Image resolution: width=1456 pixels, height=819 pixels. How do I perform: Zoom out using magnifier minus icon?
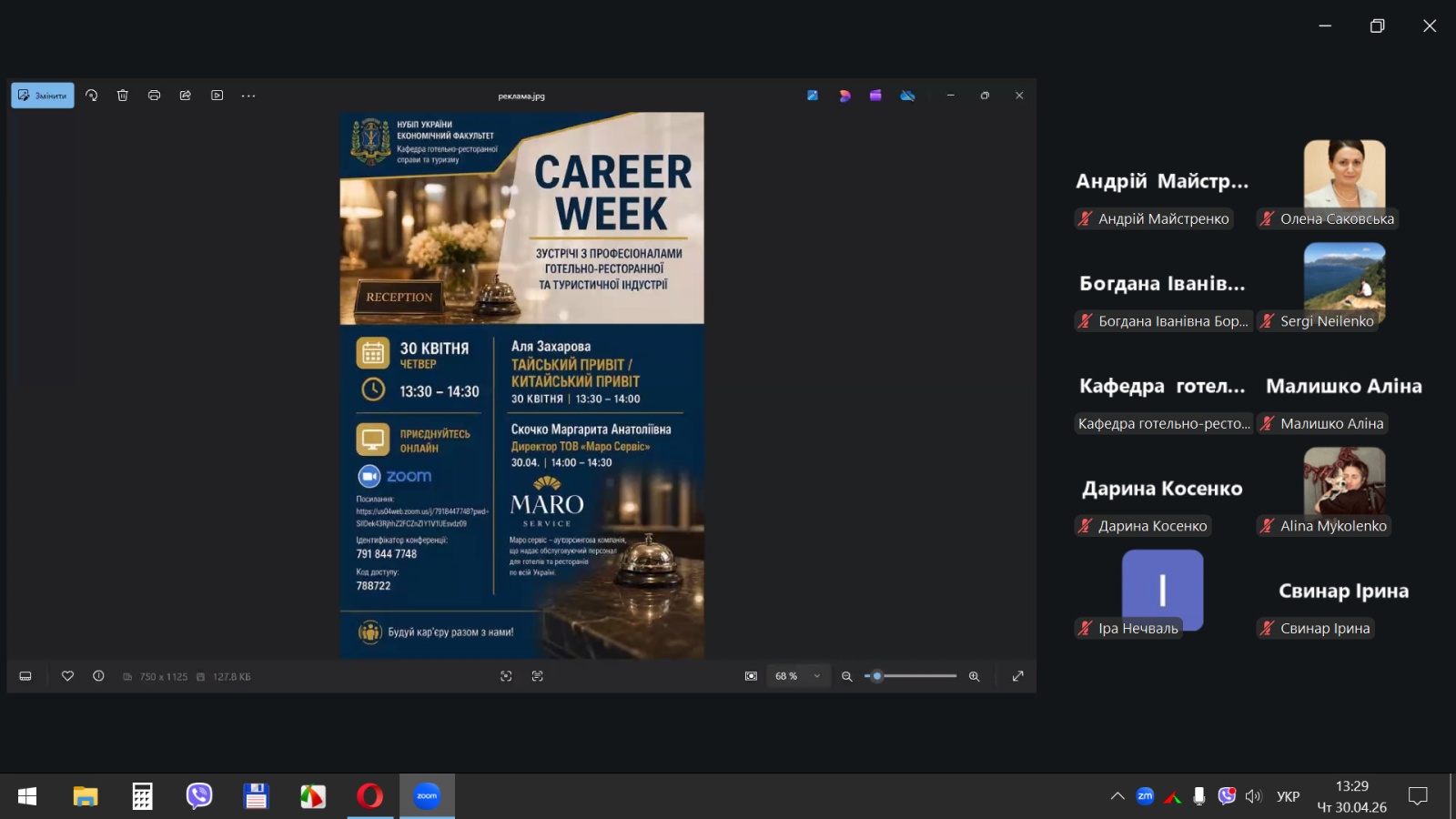coord(847,676)
